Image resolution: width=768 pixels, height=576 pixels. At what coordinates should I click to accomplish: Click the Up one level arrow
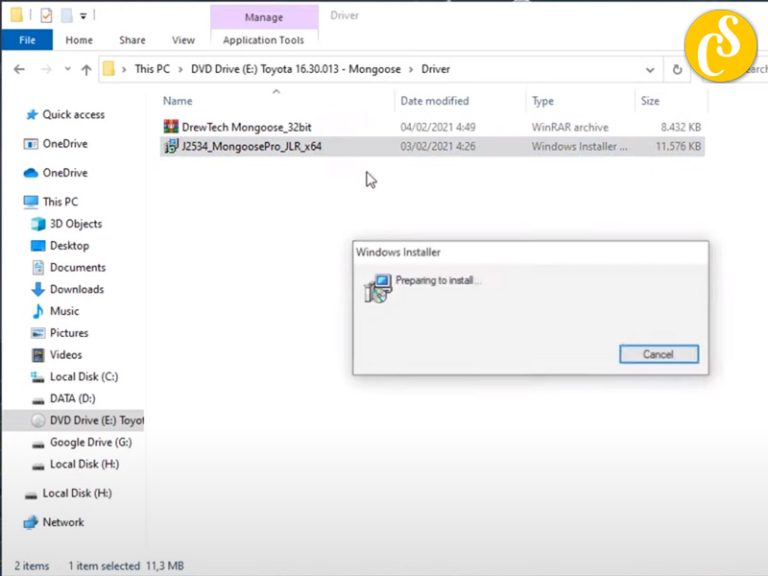point(86,70)
